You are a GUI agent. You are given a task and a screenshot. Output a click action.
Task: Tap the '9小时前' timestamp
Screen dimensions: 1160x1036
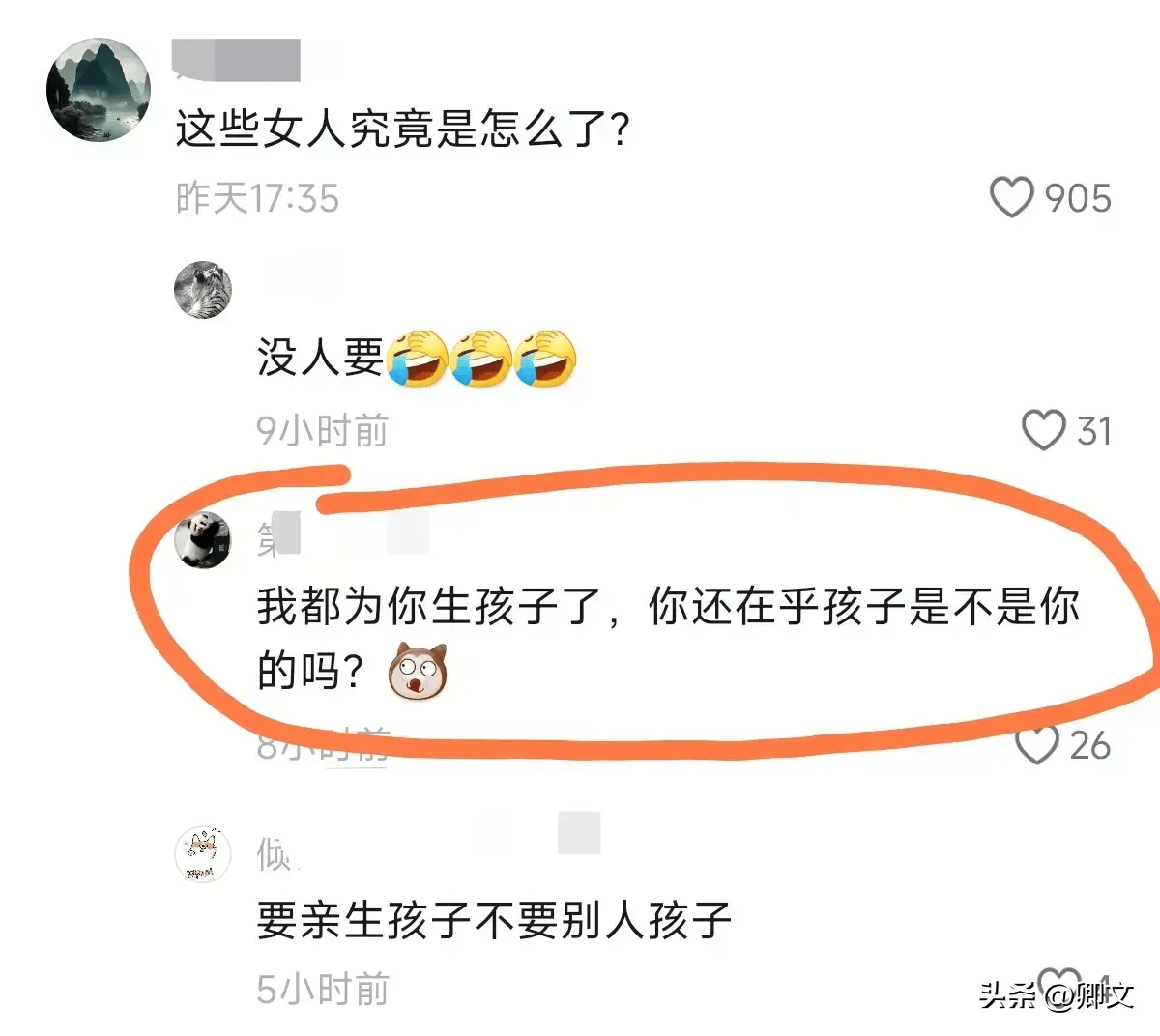click(x=322, y=431)
